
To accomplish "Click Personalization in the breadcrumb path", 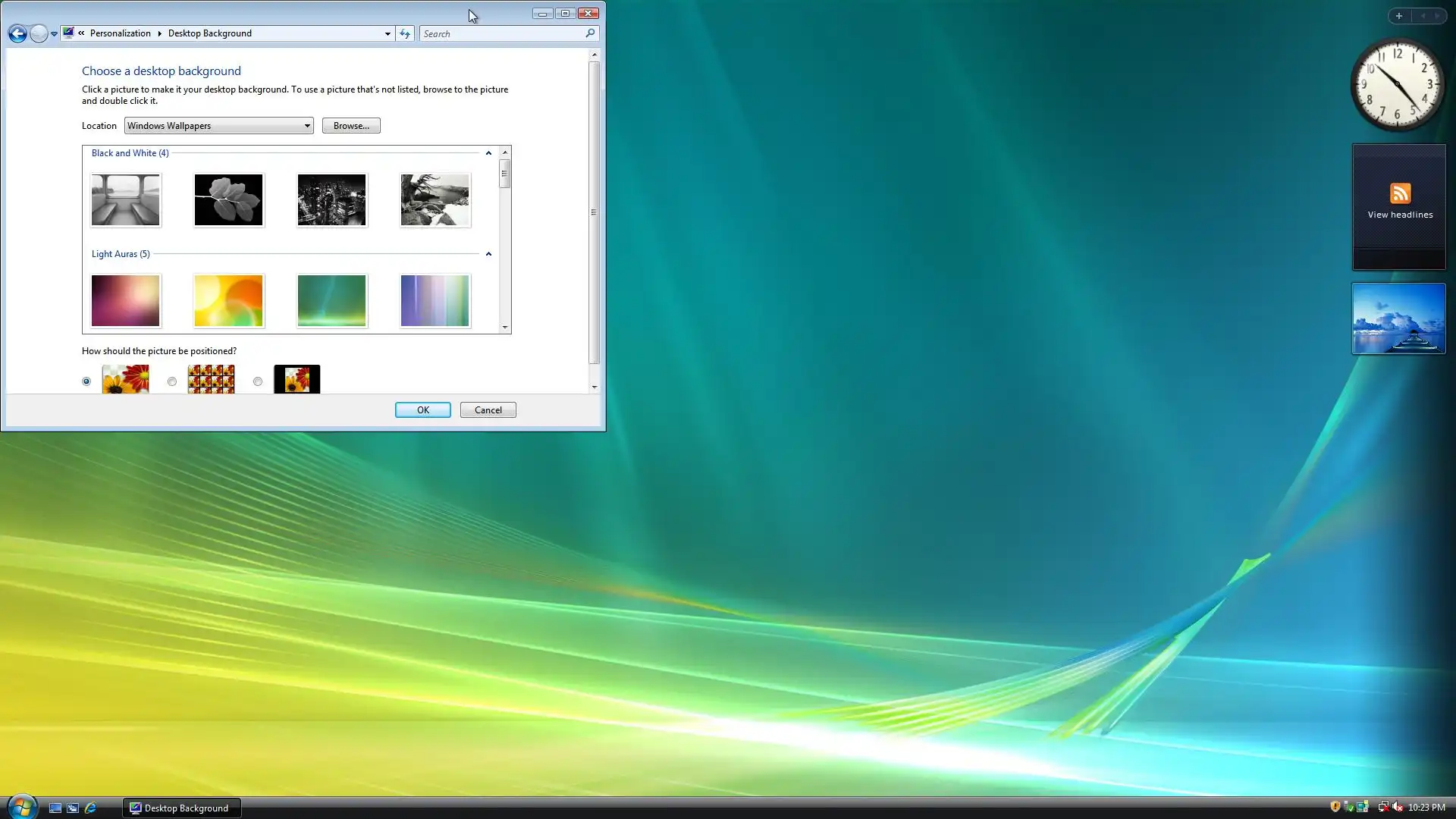I will pyautogui.click(x=120, y=33).
